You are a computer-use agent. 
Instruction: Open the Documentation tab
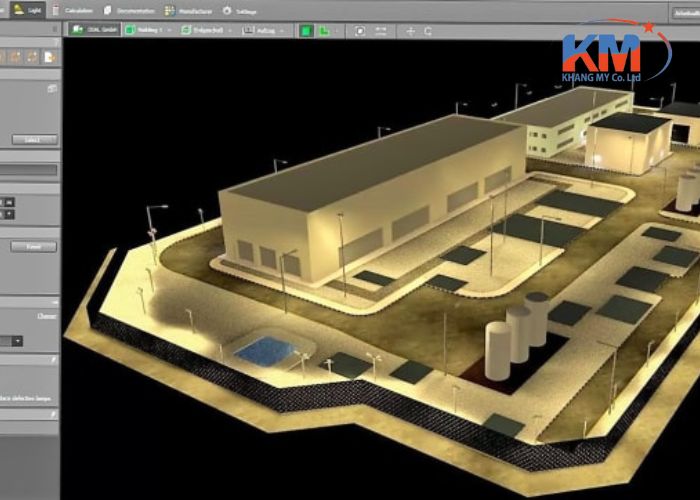point(129,10)
